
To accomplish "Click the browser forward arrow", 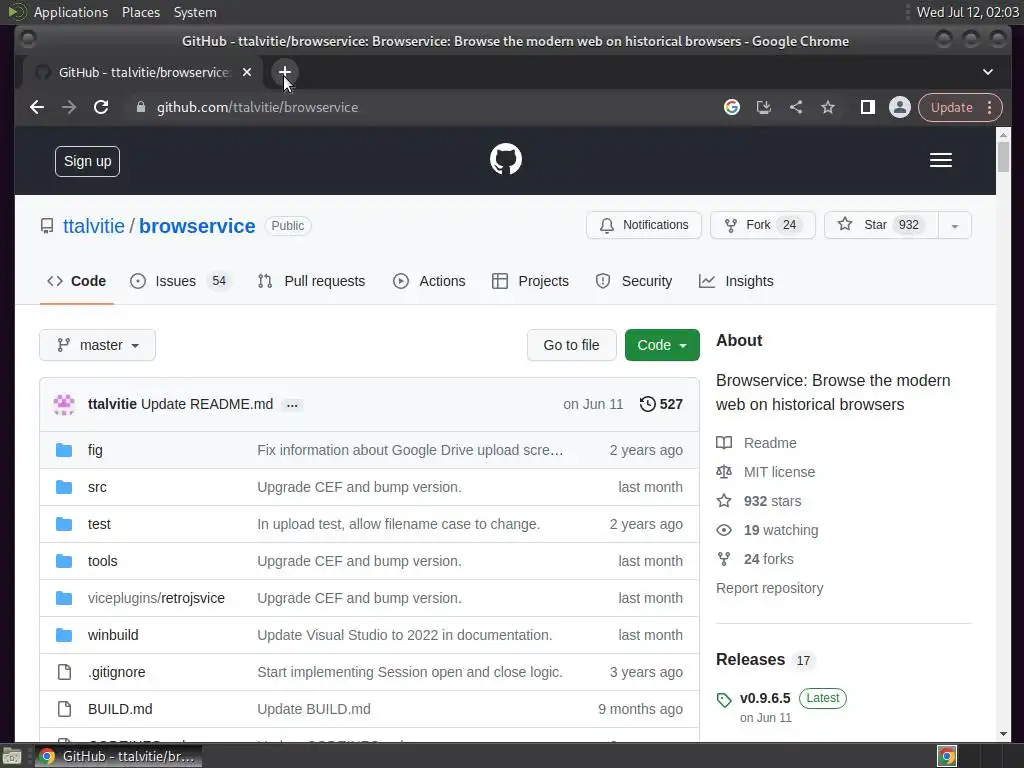I will (69, 107).
